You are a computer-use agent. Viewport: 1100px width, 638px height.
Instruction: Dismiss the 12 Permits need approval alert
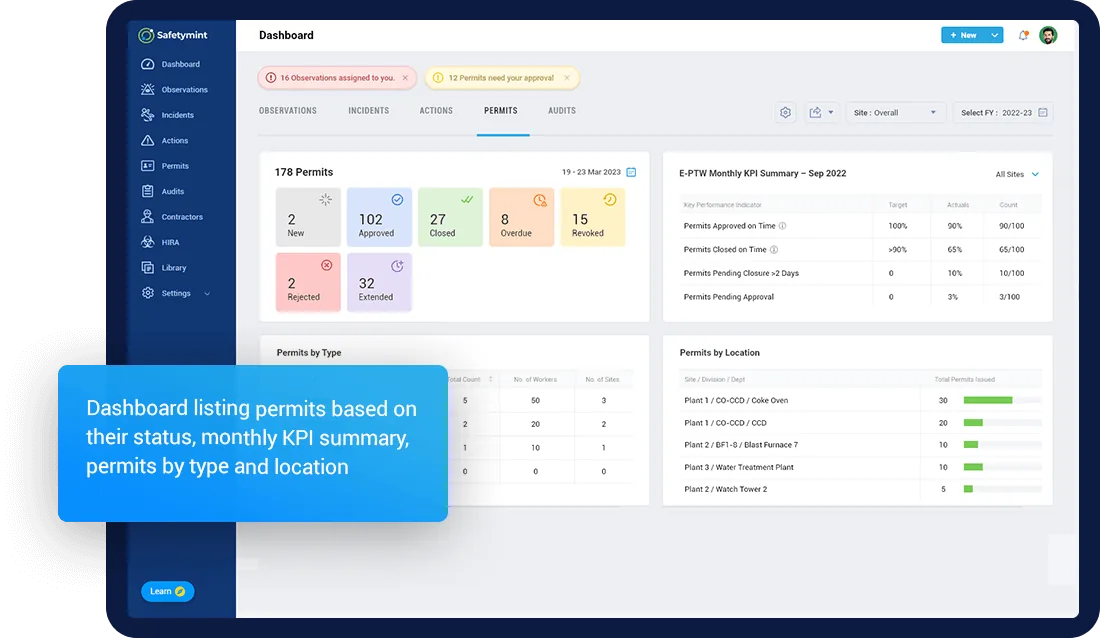[567, 78]
